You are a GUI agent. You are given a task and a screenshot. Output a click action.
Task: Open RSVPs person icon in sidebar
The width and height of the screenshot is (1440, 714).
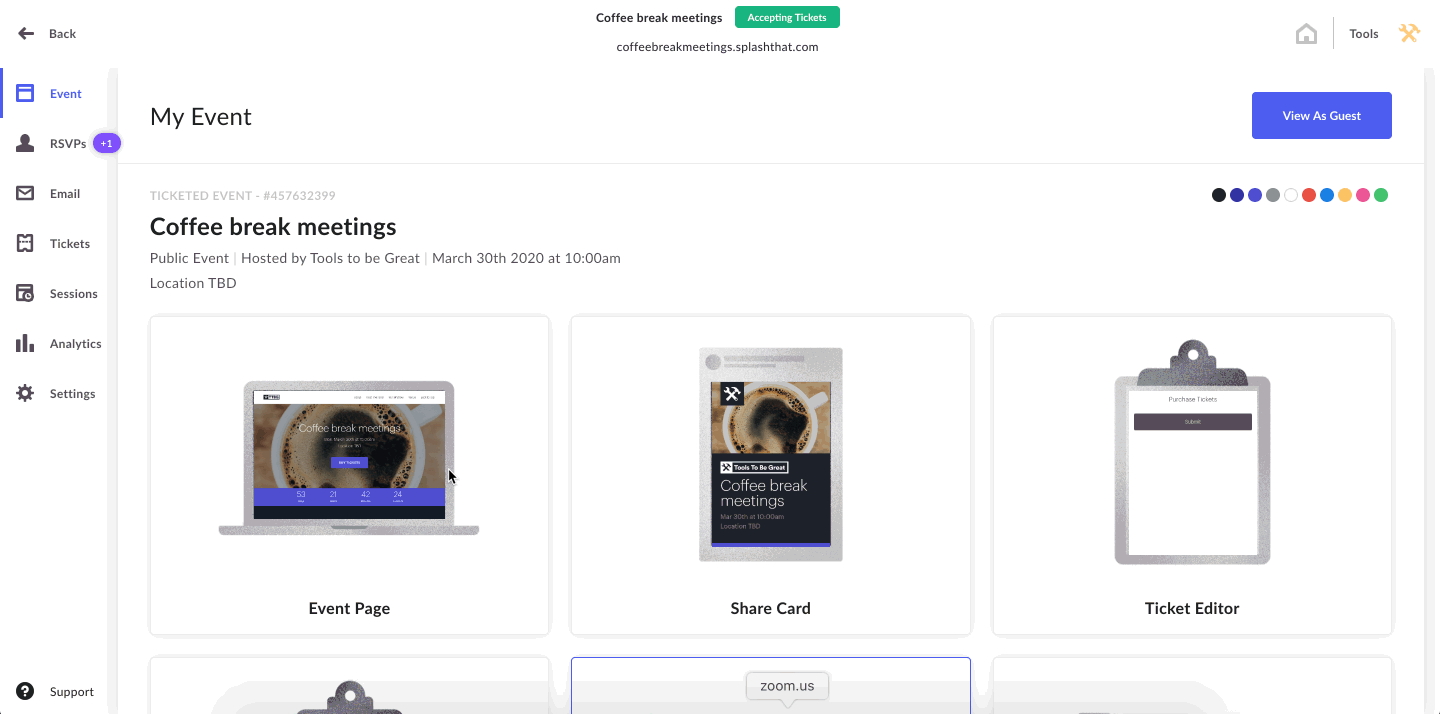click(25, 143)
